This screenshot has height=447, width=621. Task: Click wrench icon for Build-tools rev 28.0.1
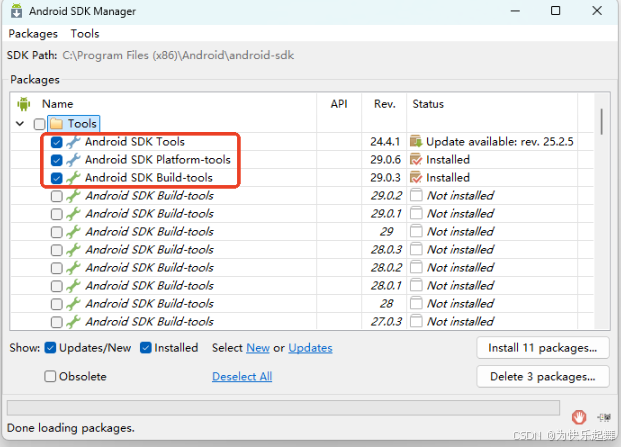click(x=73, y=286)
